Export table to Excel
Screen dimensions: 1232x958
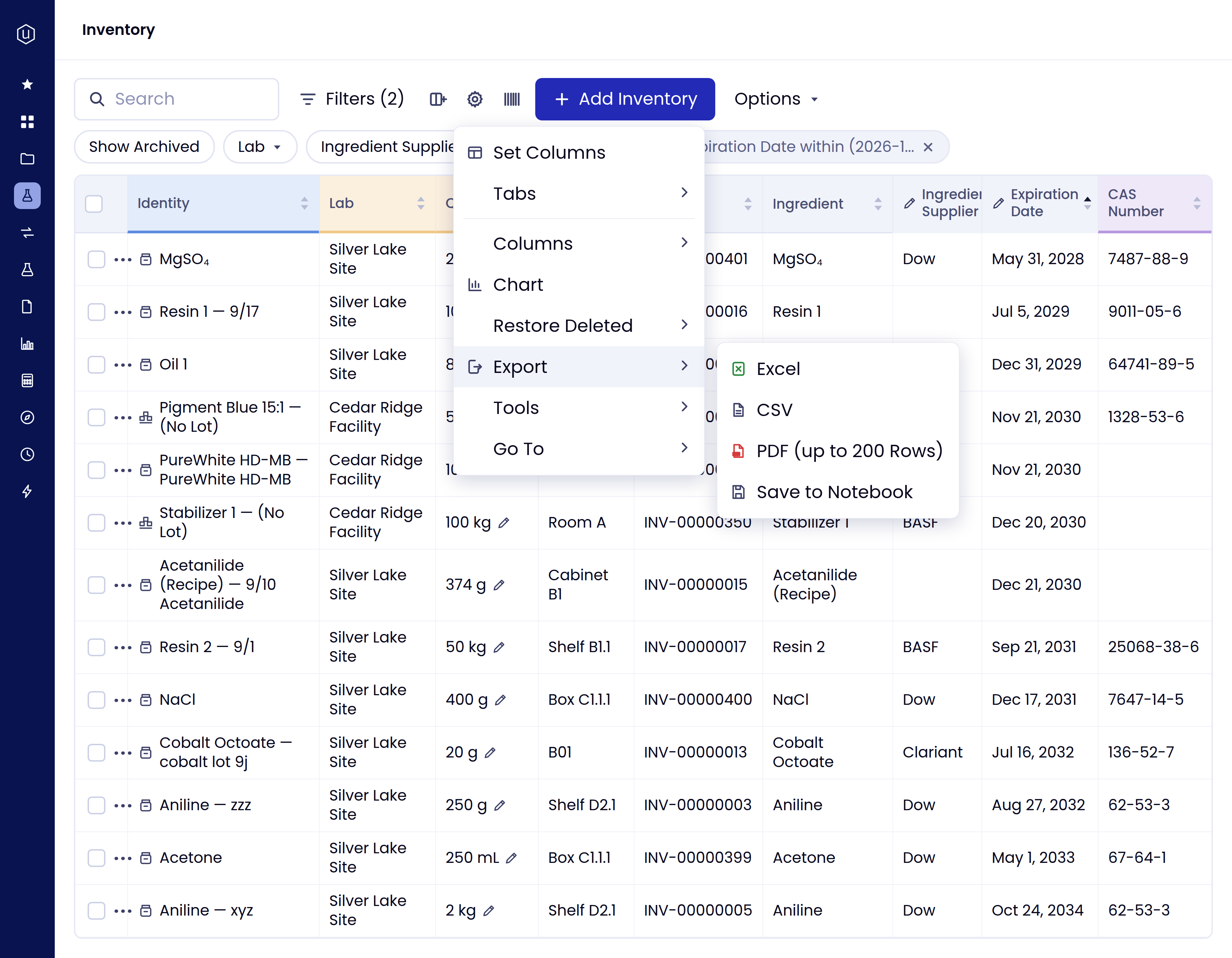click(838, 369)
